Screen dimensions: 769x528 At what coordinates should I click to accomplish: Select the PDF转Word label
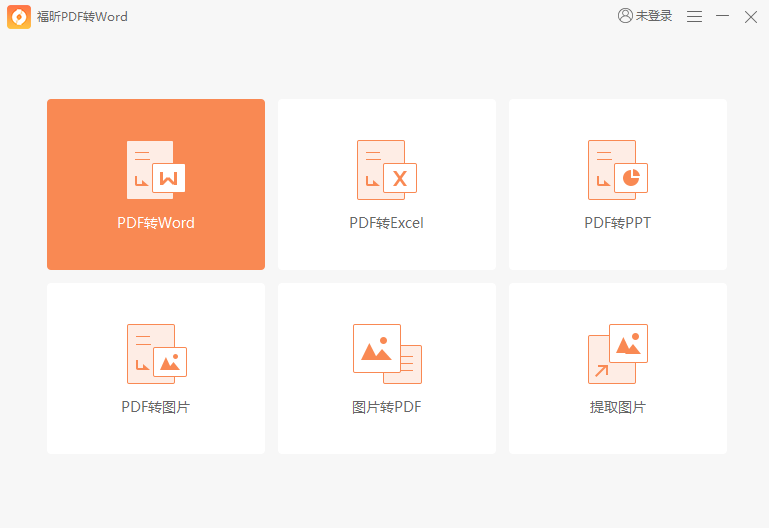156,223
